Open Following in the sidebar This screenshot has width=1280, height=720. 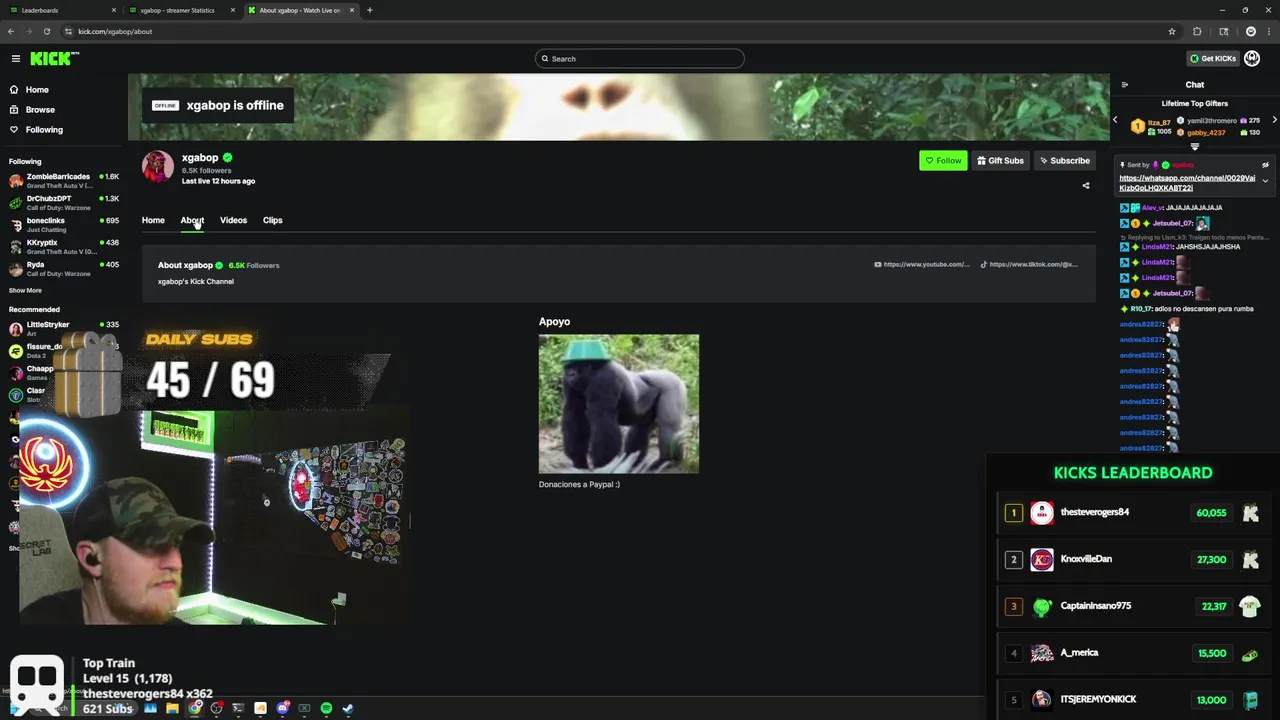(44, 130)
